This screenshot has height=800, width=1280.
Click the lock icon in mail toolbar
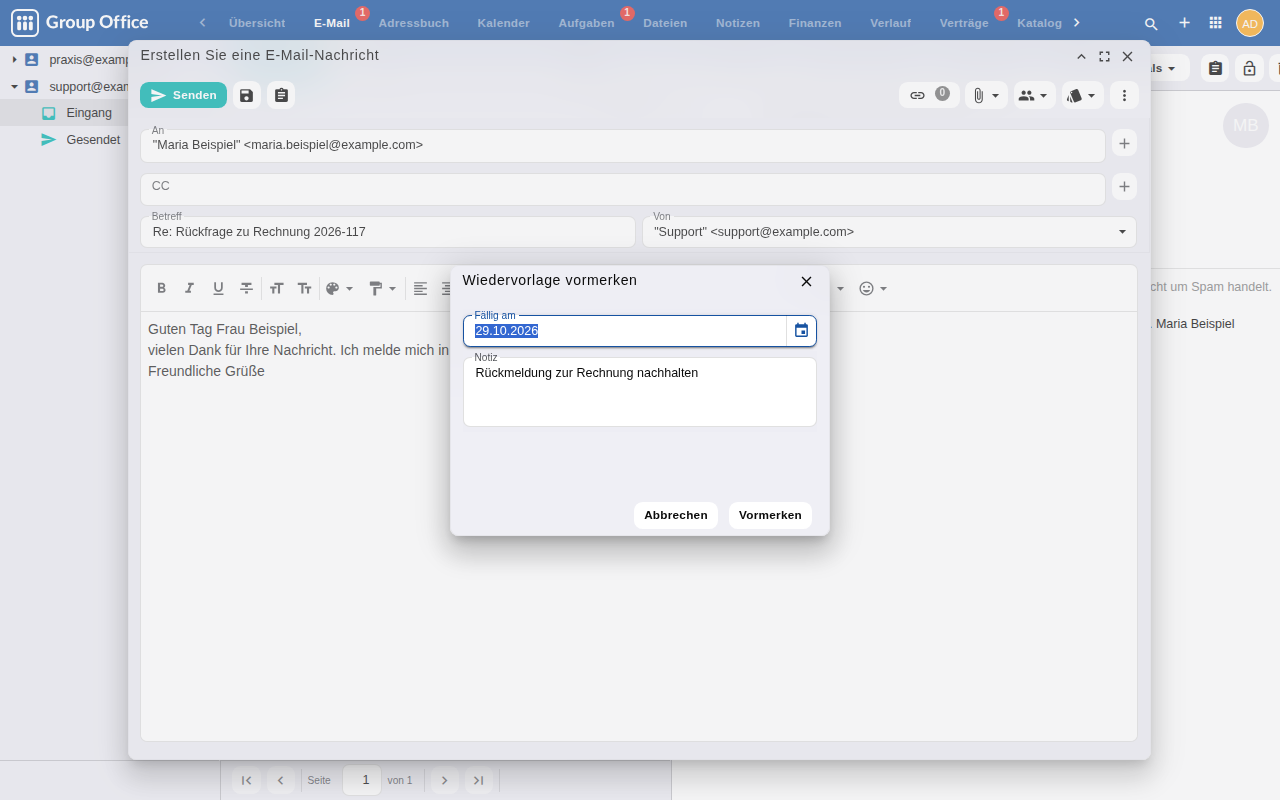1249,68
